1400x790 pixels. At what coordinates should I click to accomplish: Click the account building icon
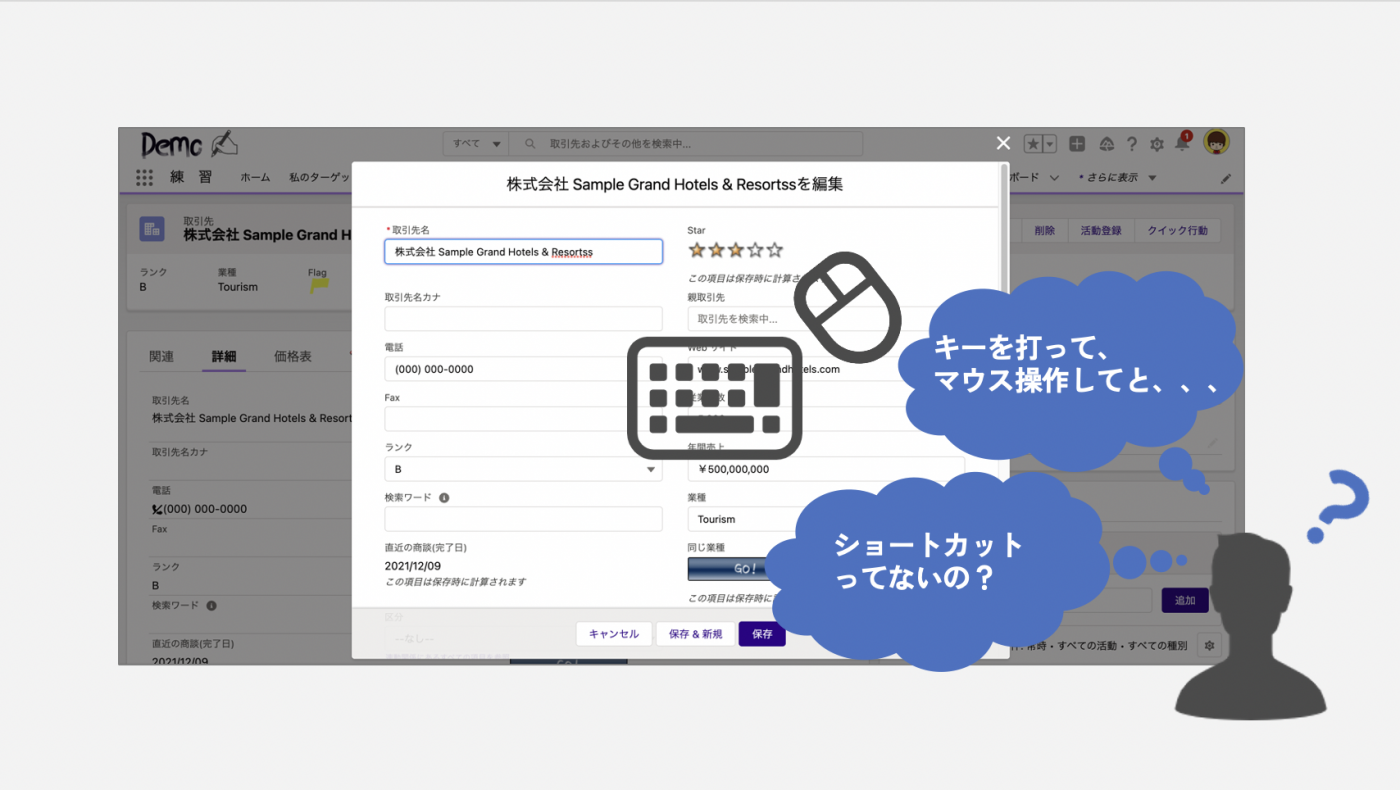tap(152, 229)
